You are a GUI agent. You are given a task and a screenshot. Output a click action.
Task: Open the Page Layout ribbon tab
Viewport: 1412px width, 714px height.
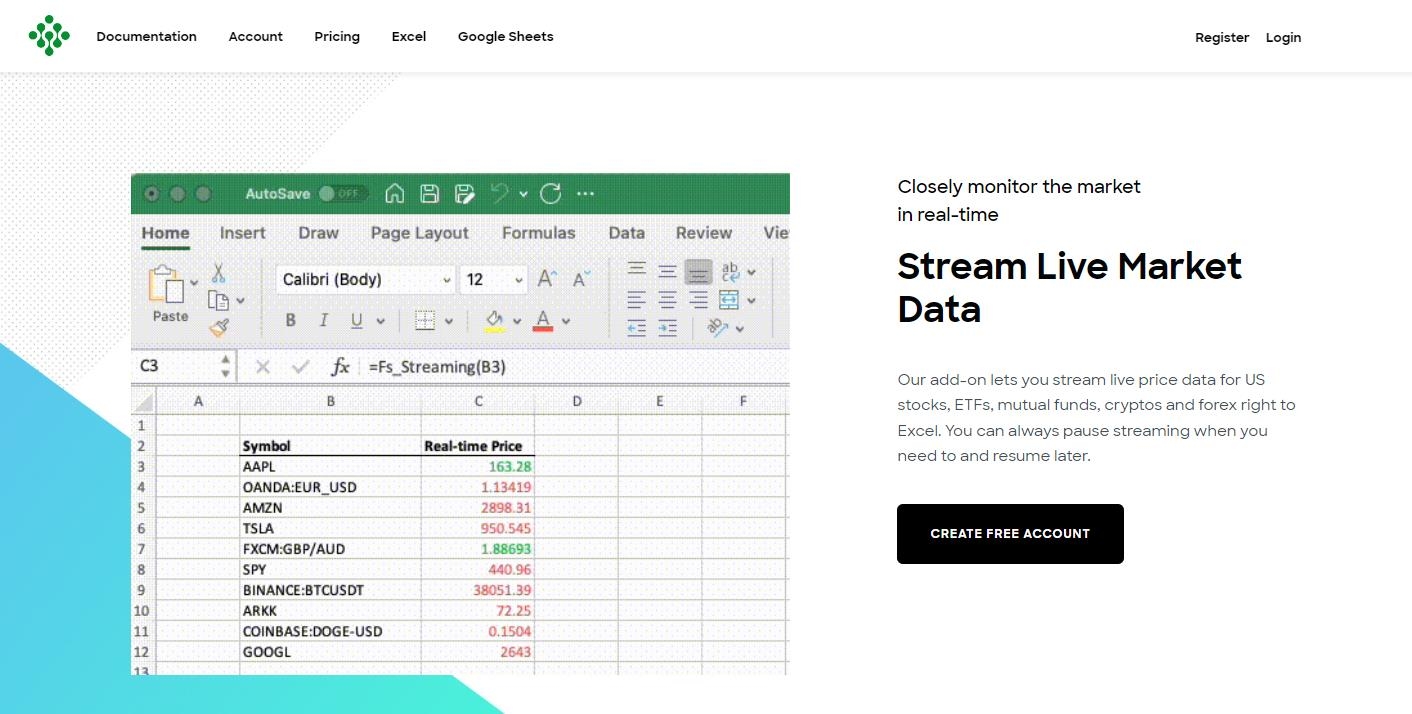coord(419,233)
